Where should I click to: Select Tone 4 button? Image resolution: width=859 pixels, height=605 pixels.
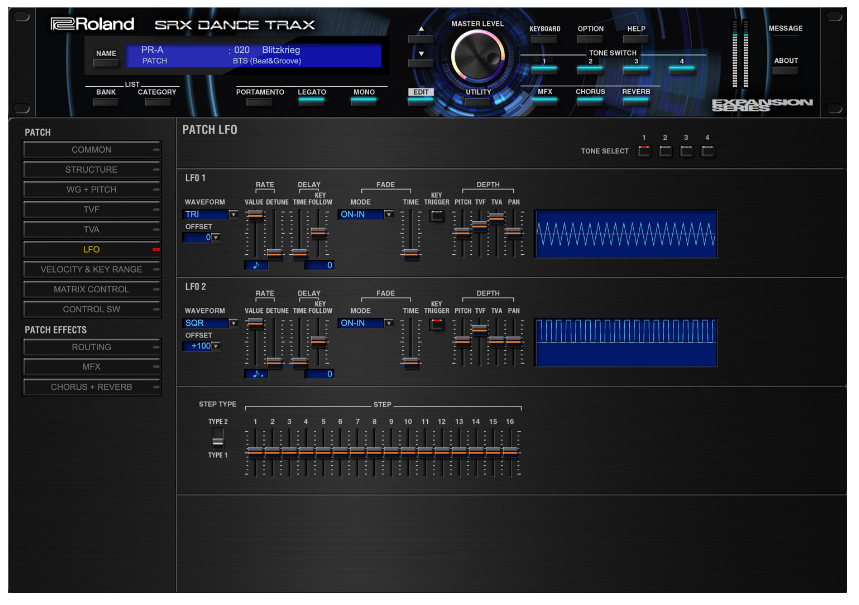click(x=707, y=151)
